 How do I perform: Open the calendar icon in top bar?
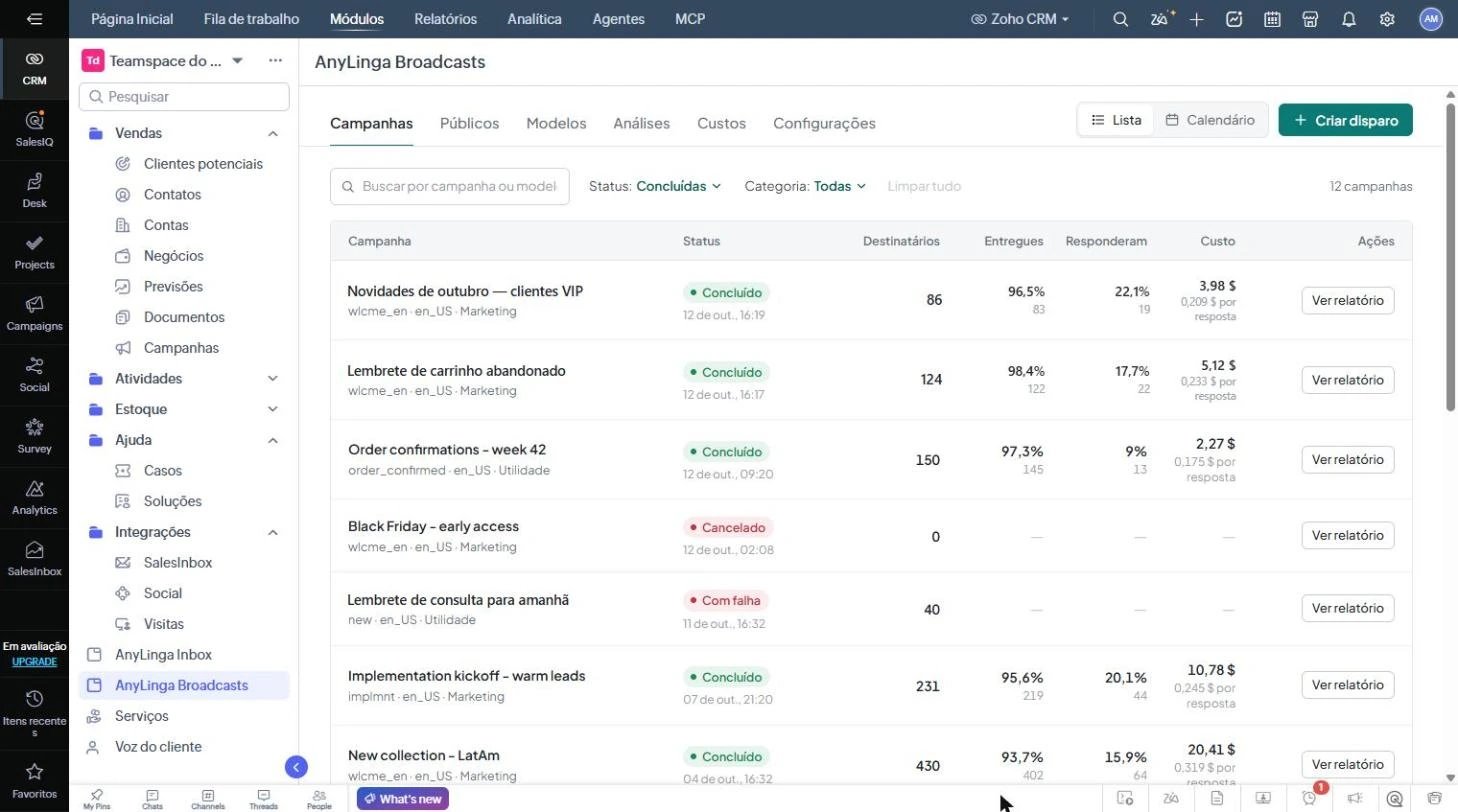coord(1273,19)
